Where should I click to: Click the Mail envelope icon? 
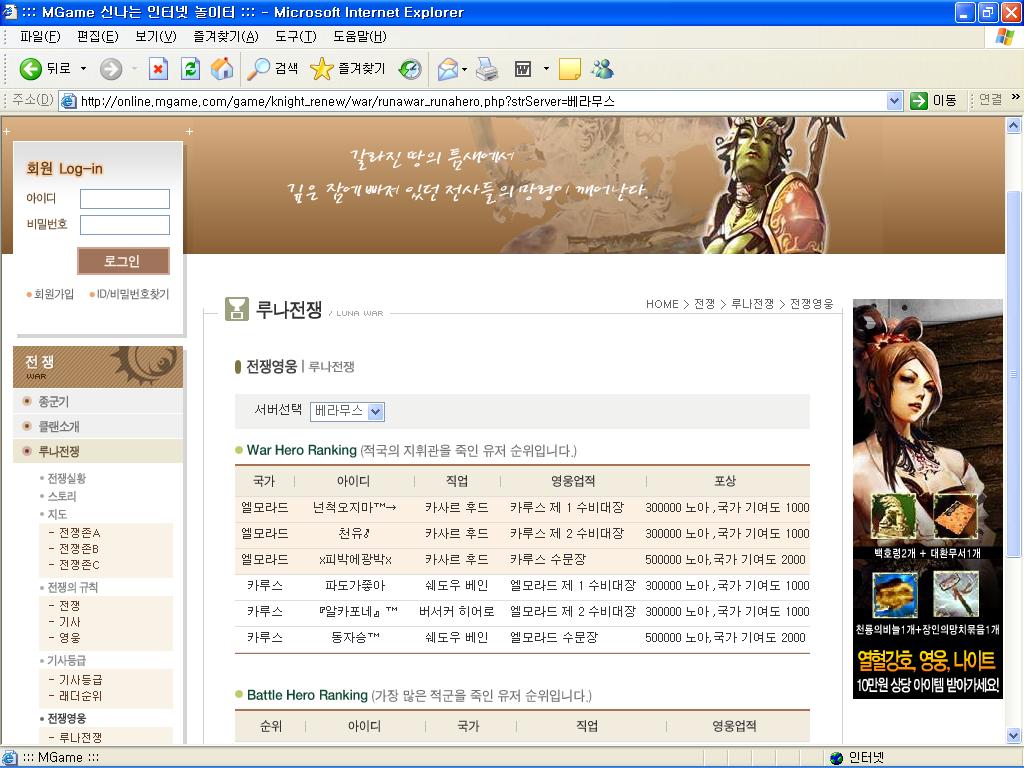click(x=448, y=69)
